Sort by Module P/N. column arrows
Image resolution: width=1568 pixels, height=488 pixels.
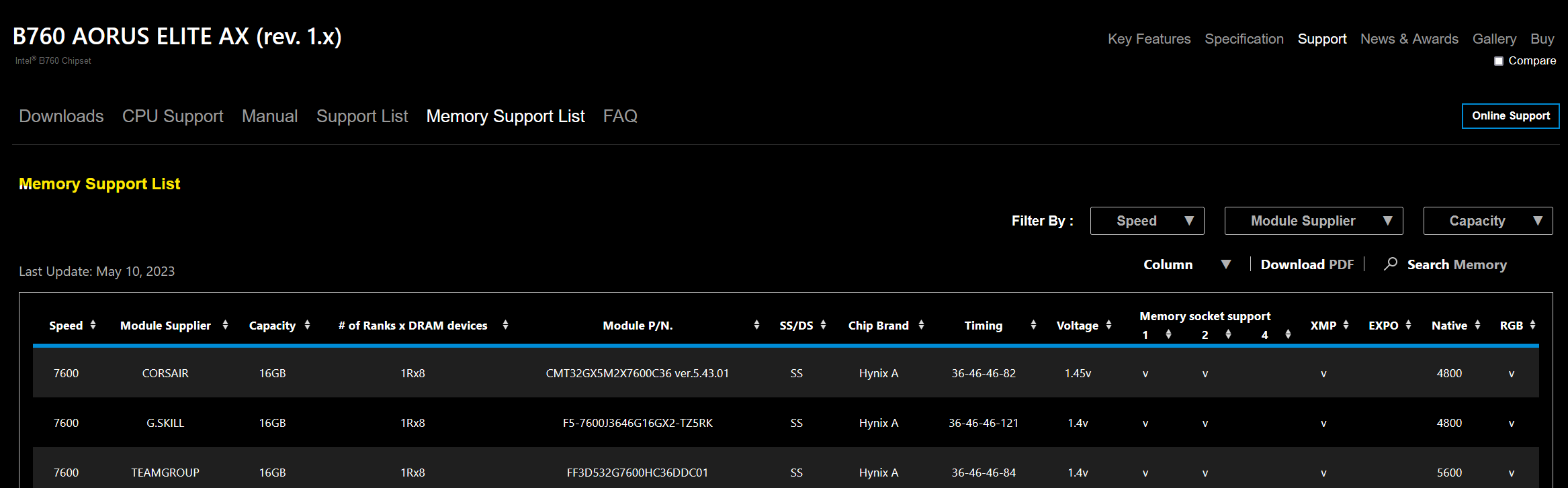coord(756,325)
